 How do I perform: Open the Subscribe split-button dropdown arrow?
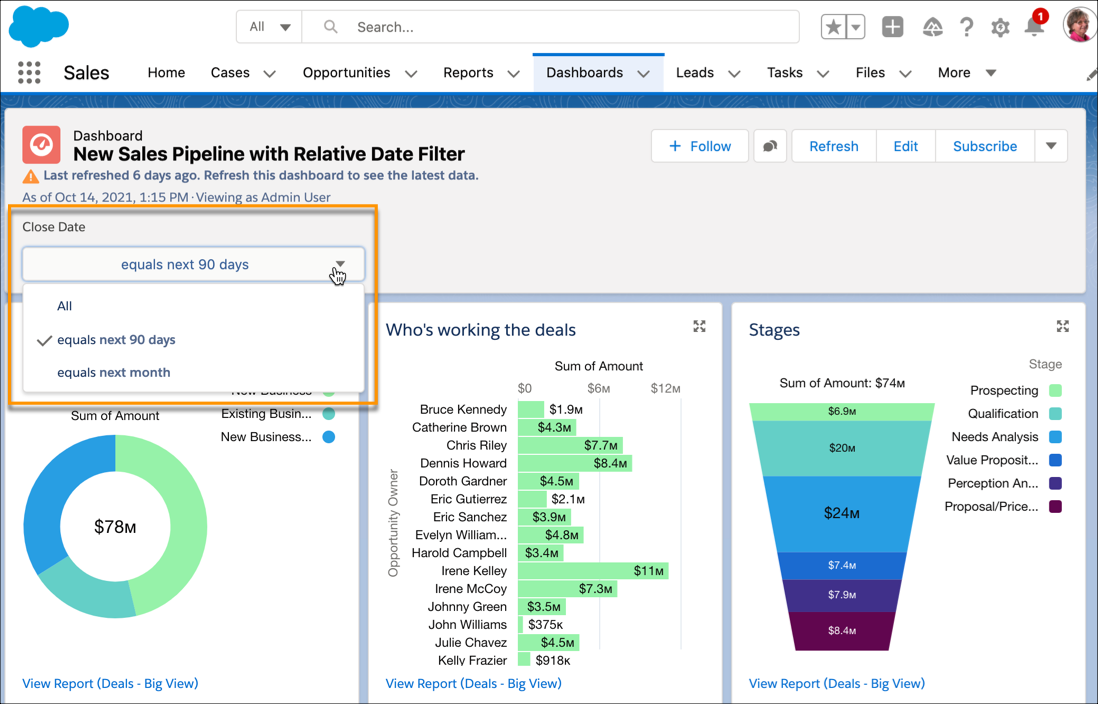[1051, 146]
